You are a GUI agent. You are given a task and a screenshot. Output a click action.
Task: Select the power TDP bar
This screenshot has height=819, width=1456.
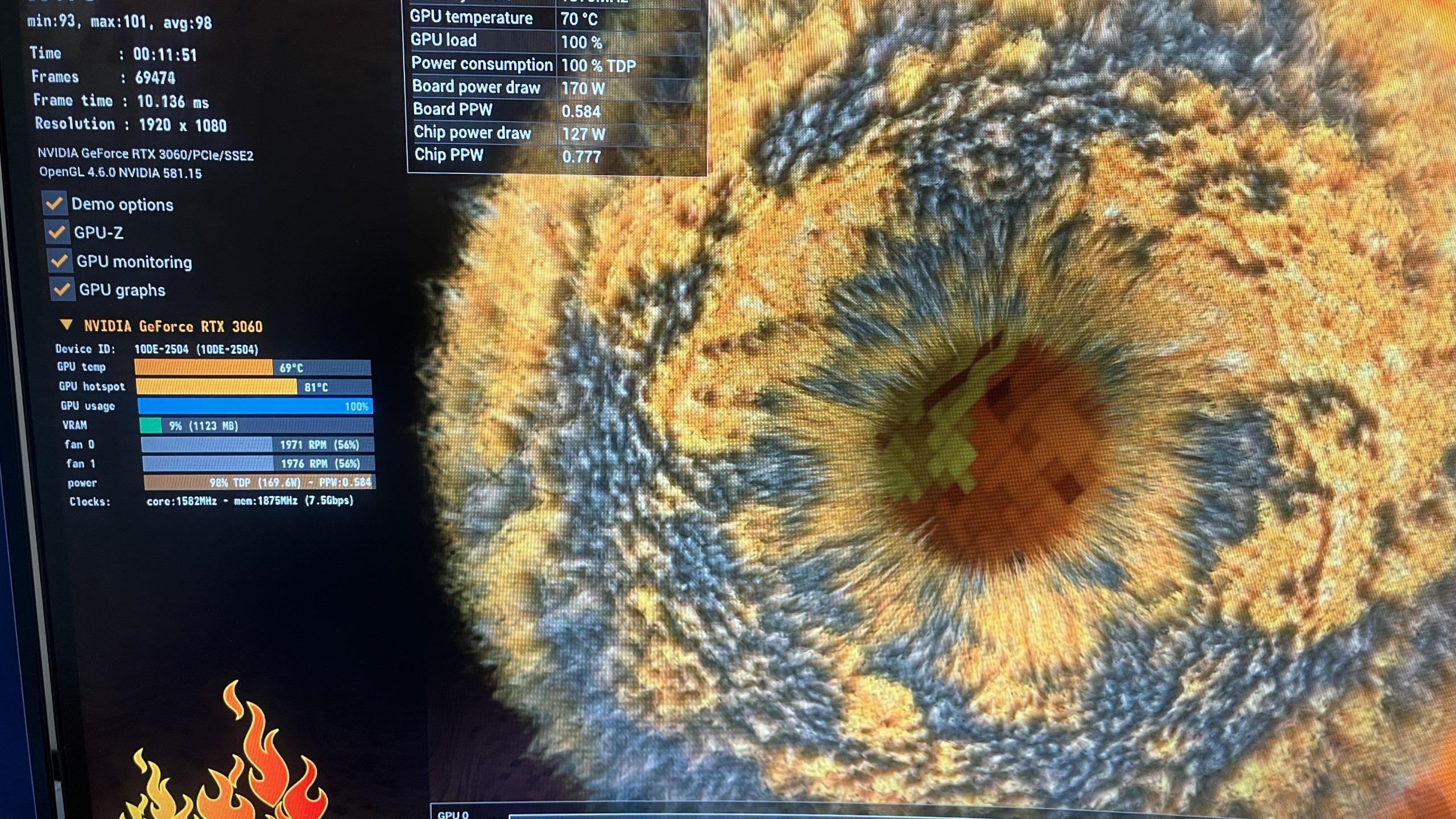click(x=259, y=482)
